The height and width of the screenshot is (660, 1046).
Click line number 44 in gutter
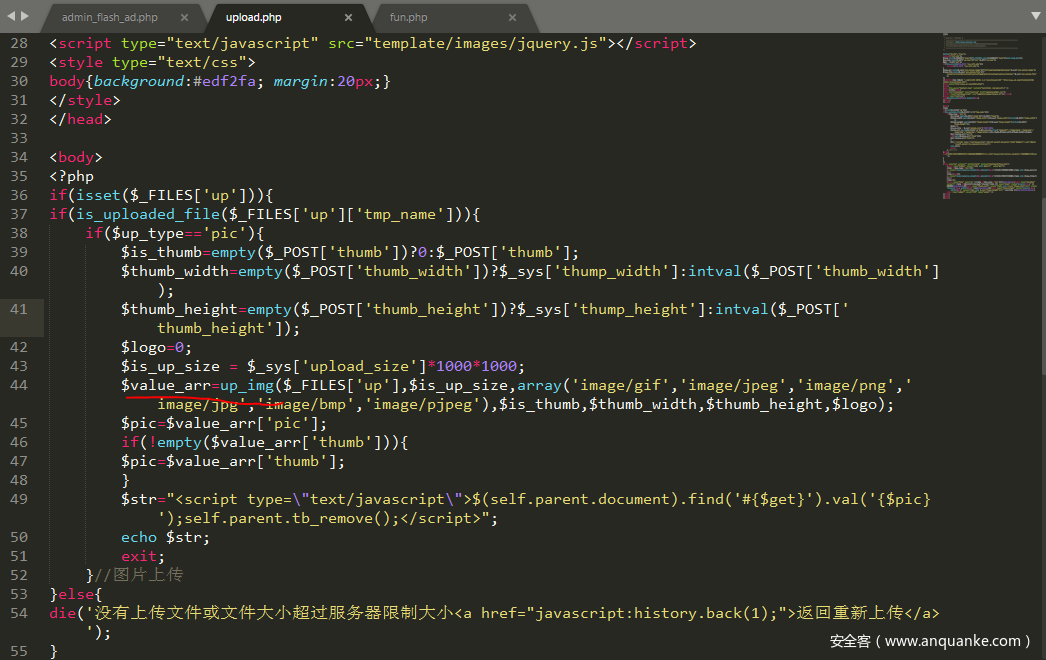pos(19,385)
